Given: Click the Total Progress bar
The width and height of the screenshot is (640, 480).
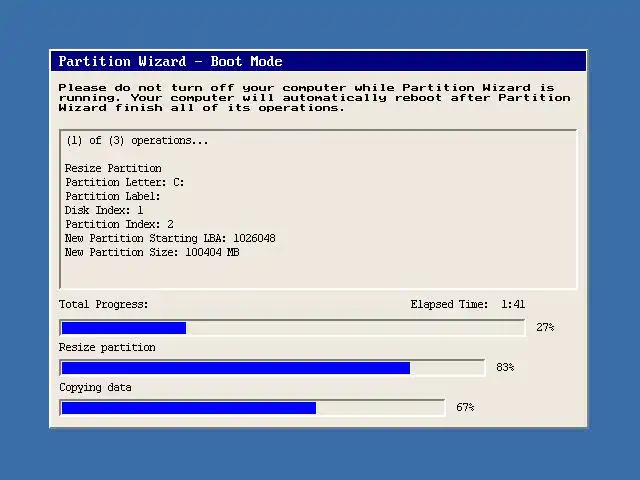Looking at the screenshot, I should point(292,328).
